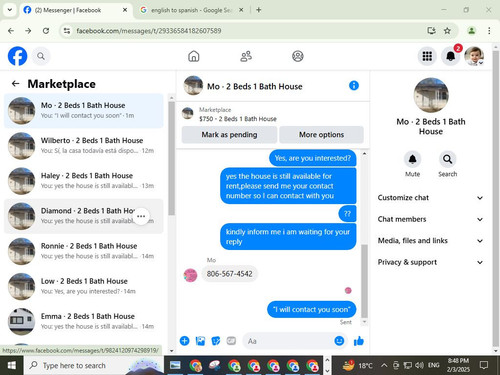
Task: Open the weather 18°C widget
Action: click(357, 365)
